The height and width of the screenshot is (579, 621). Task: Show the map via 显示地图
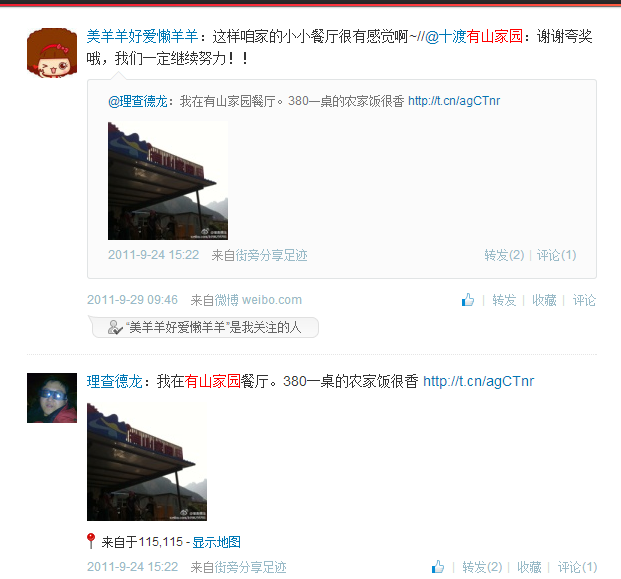216,542
